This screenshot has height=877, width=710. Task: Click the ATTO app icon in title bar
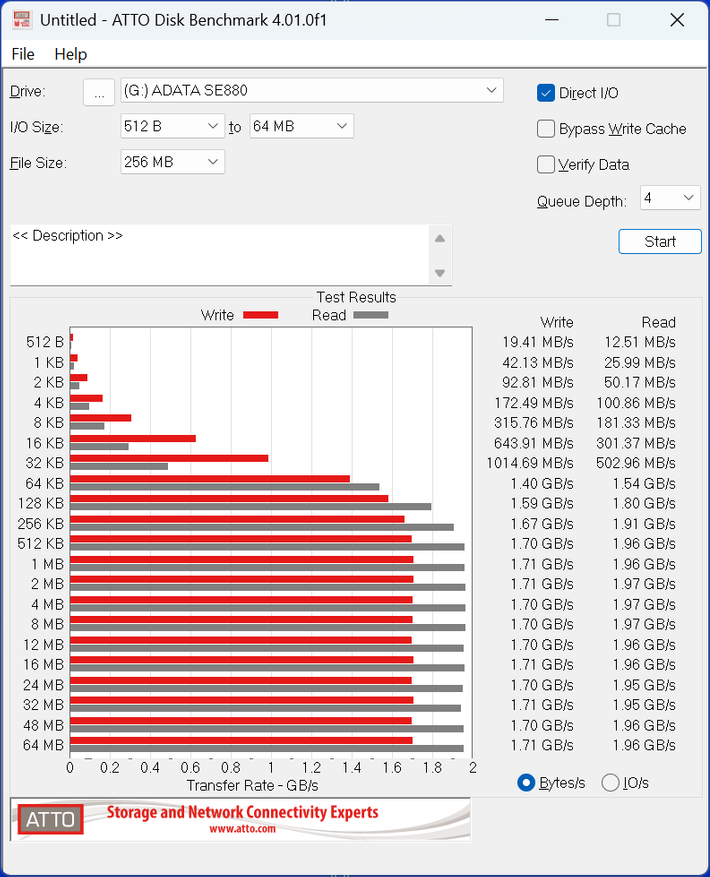coord(22,20)
